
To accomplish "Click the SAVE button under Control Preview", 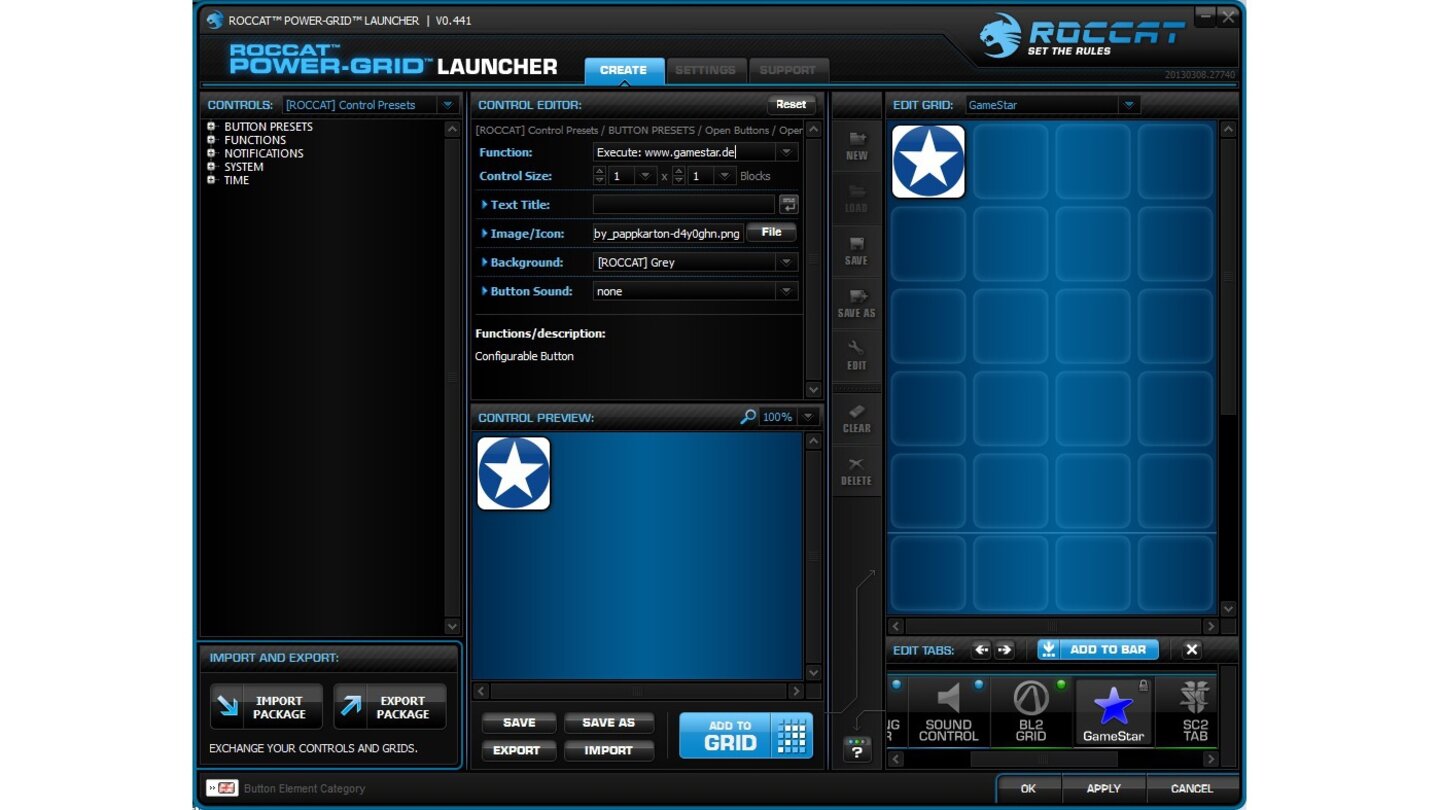I will point(519,723).
